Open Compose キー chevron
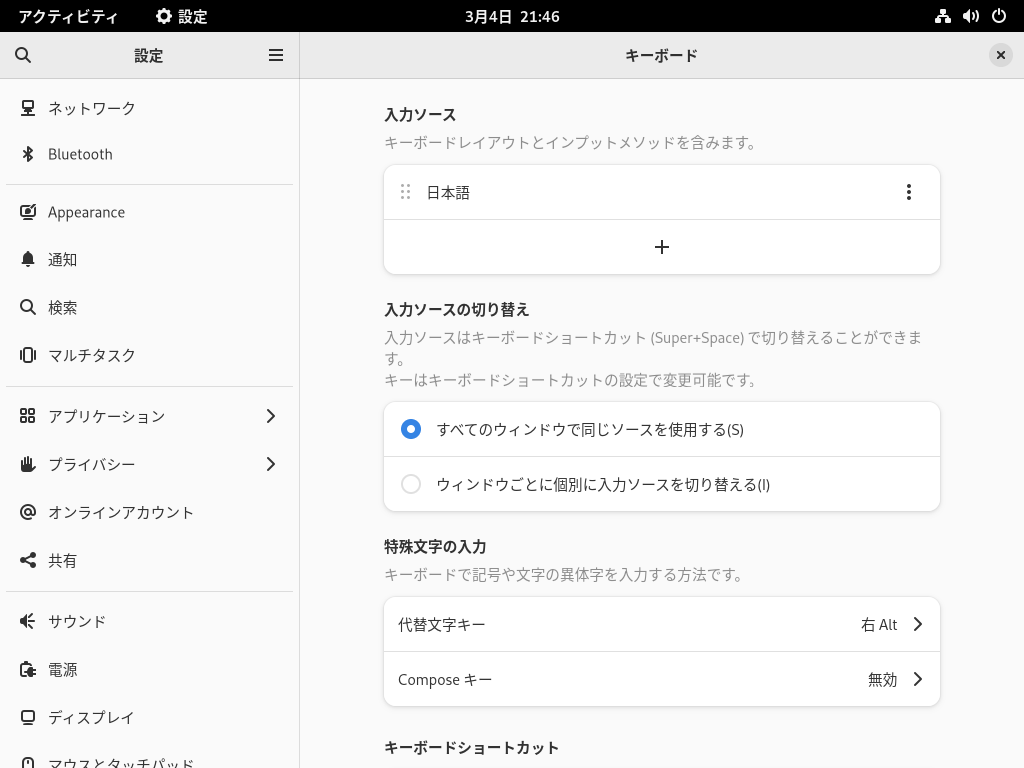The height and width of the screenshot is (768, 1024). coord(918,679)
